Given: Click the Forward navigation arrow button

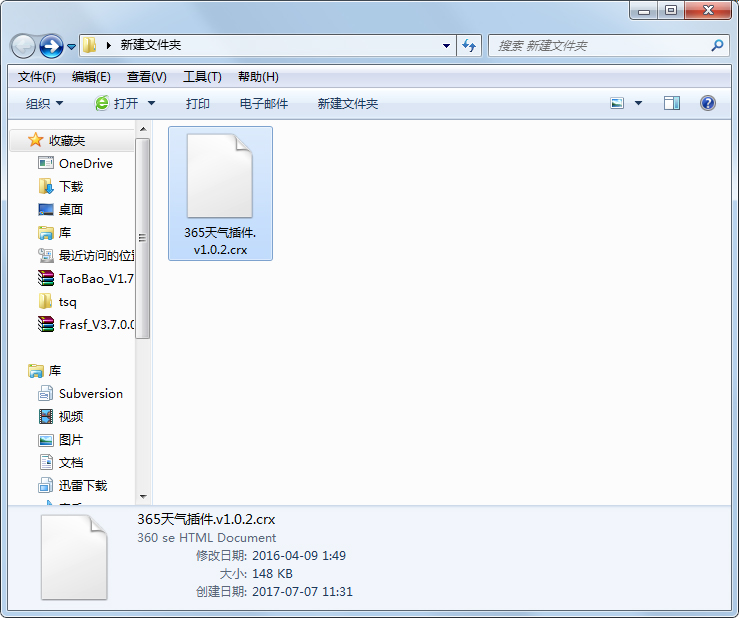Looking at the screenshot, I should [51, 46].
